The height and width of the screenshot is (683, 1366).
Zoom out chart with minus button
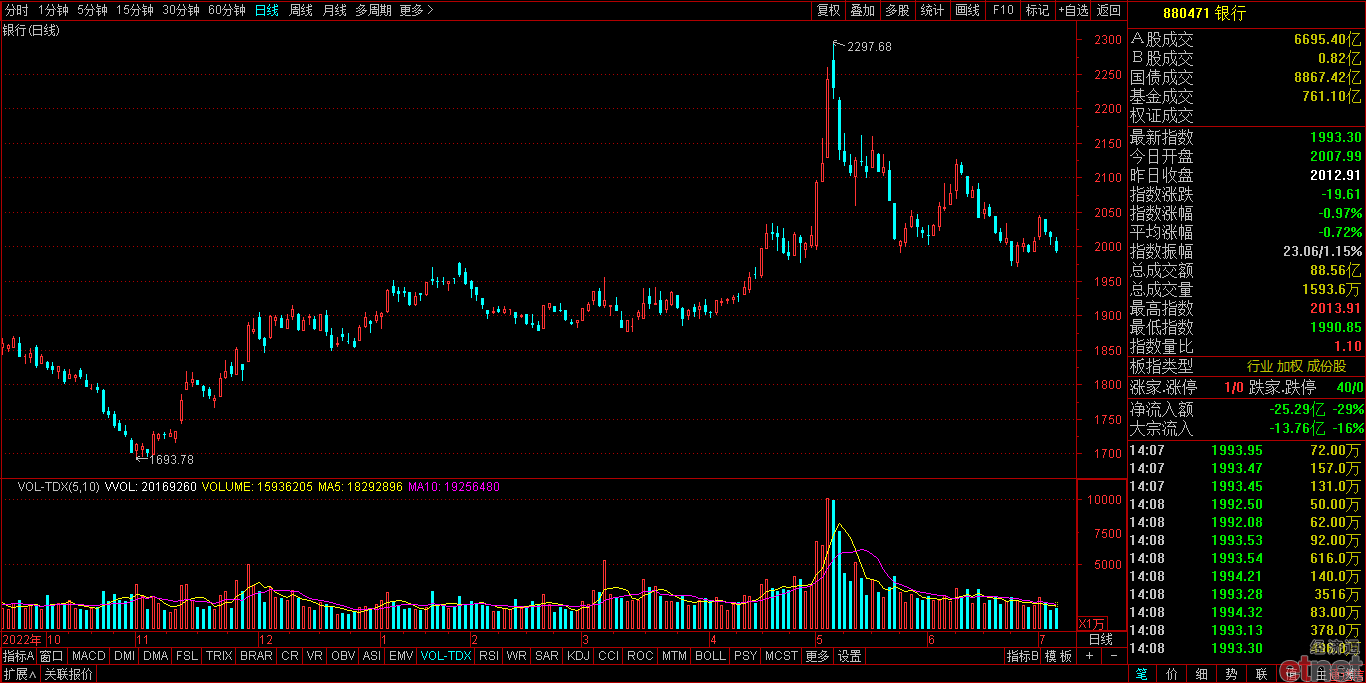(x=1115, y=656)
